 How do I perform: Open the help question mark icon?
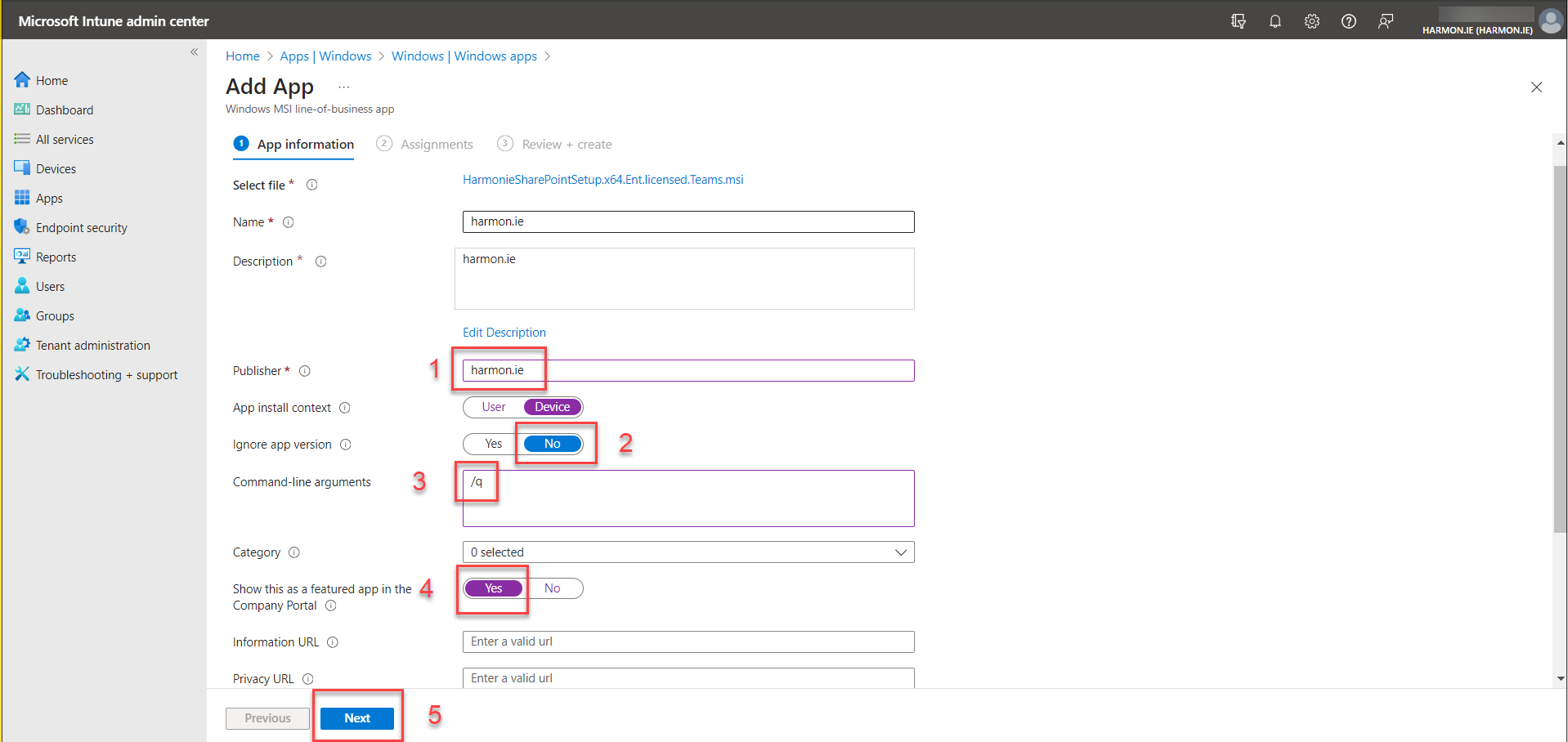(x=1348, y=21)
